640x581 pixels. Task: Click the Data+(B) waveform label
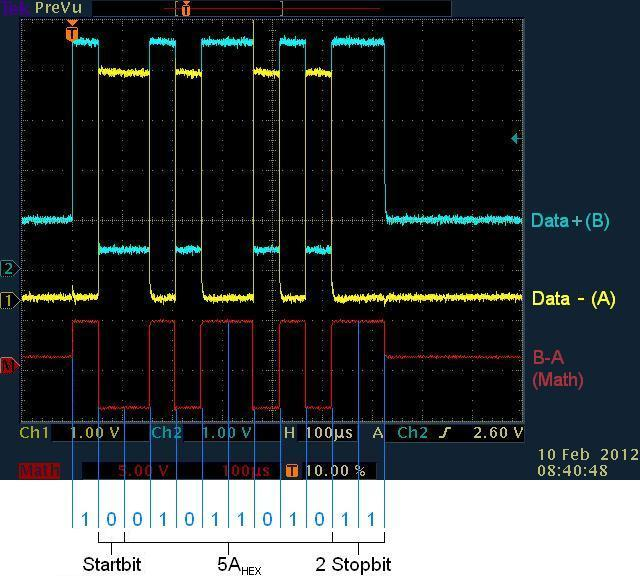point(570,221)
